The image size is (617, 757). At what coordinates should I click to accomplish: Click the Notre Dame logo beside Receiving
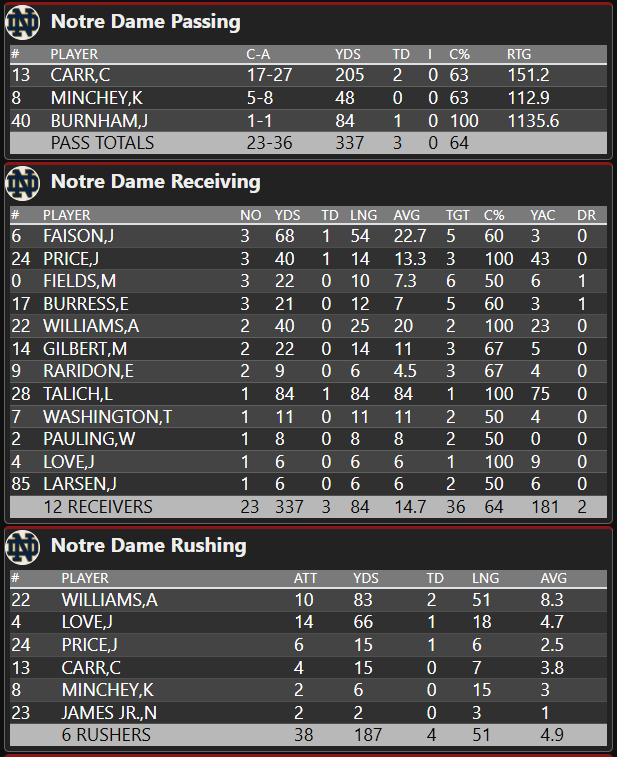23,182
